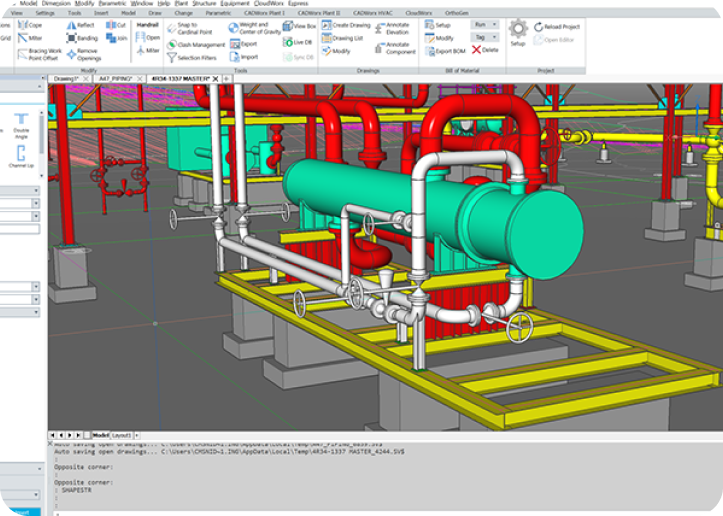
Task: Select the Double Angle shape
Action: tap(21, 122)
